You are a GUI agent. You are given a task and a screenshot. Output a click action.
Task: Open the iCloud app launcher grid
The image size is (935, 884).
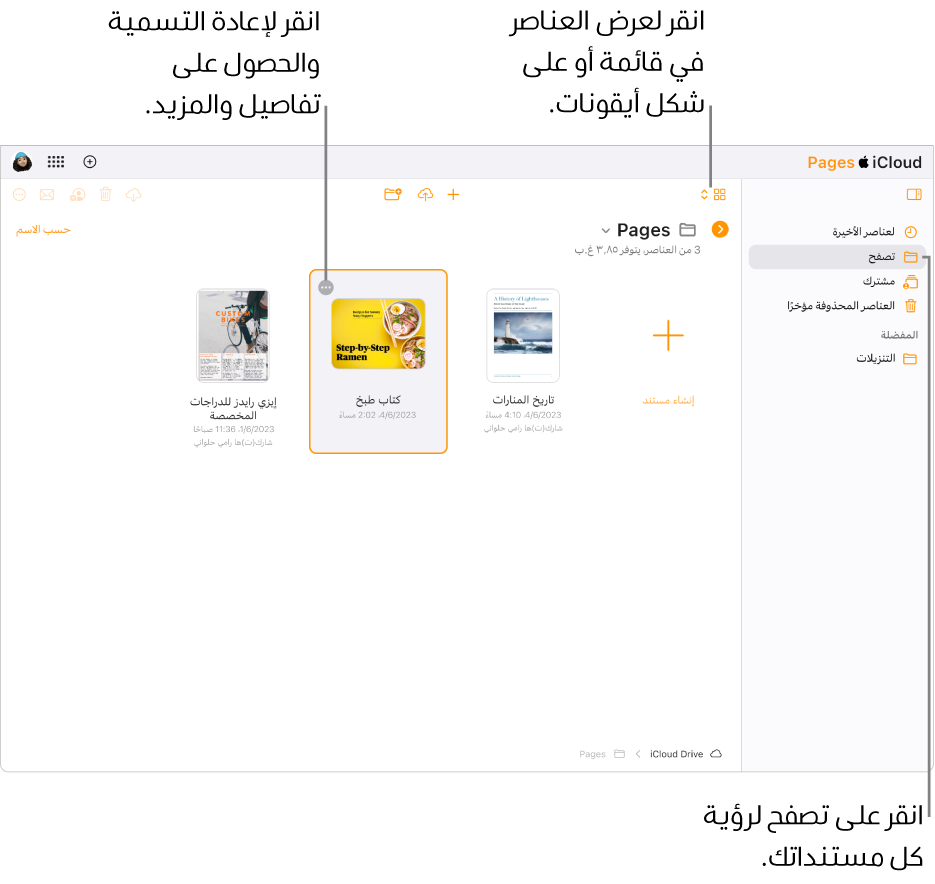pos(56,162)
